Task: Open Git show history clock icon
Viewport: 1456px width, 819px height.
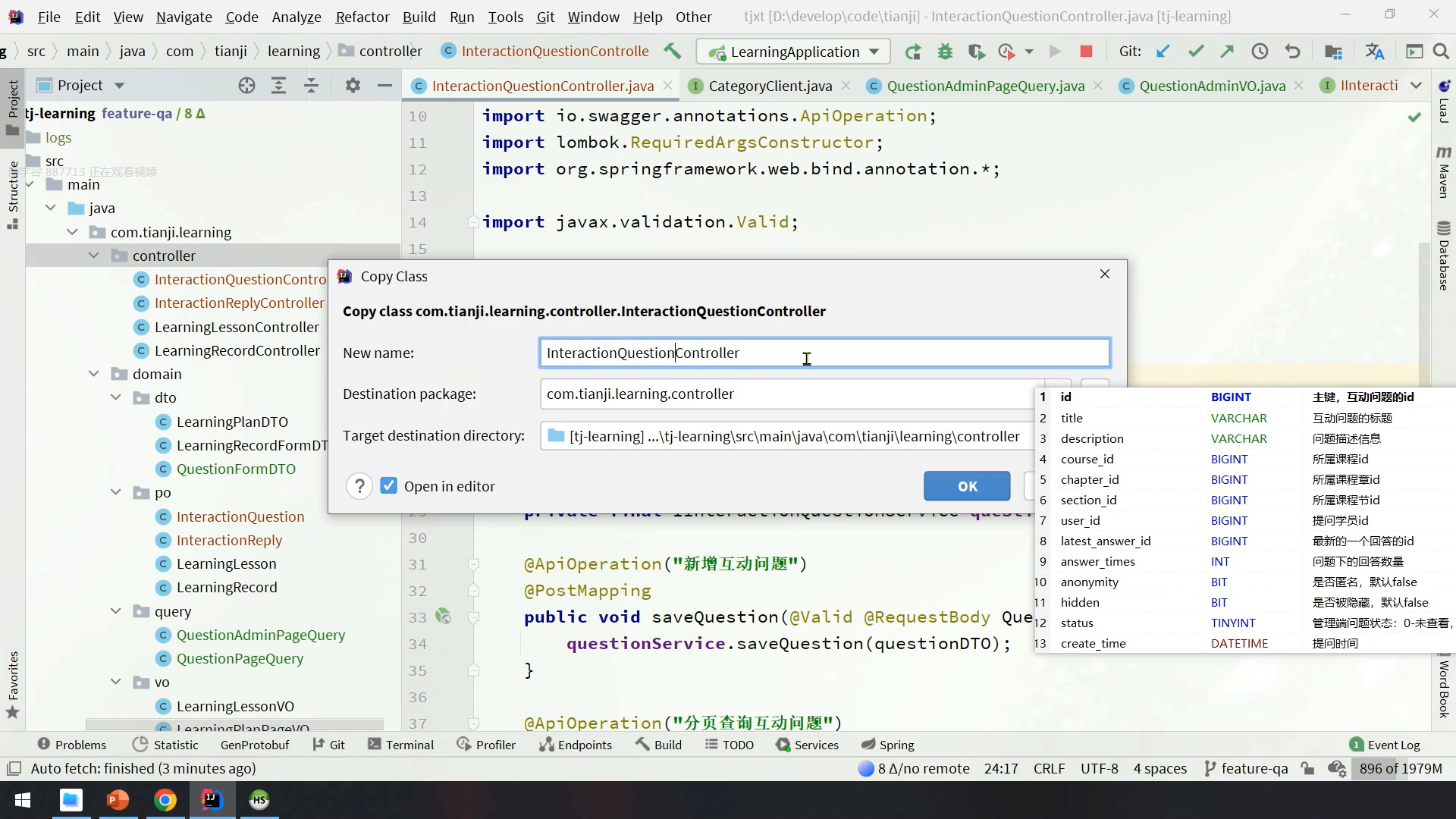Action: point(1260,52)
